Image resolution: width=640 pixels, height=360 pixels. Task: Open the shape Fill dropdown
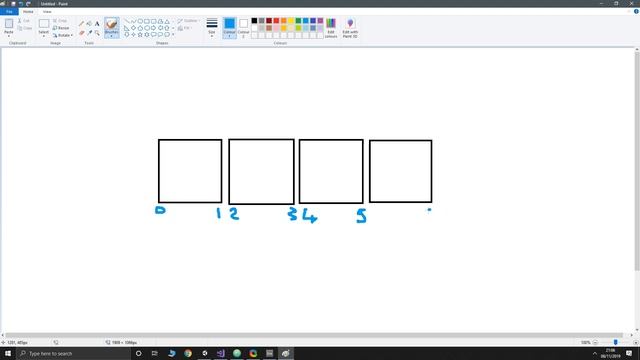click(x=184, y=28)
